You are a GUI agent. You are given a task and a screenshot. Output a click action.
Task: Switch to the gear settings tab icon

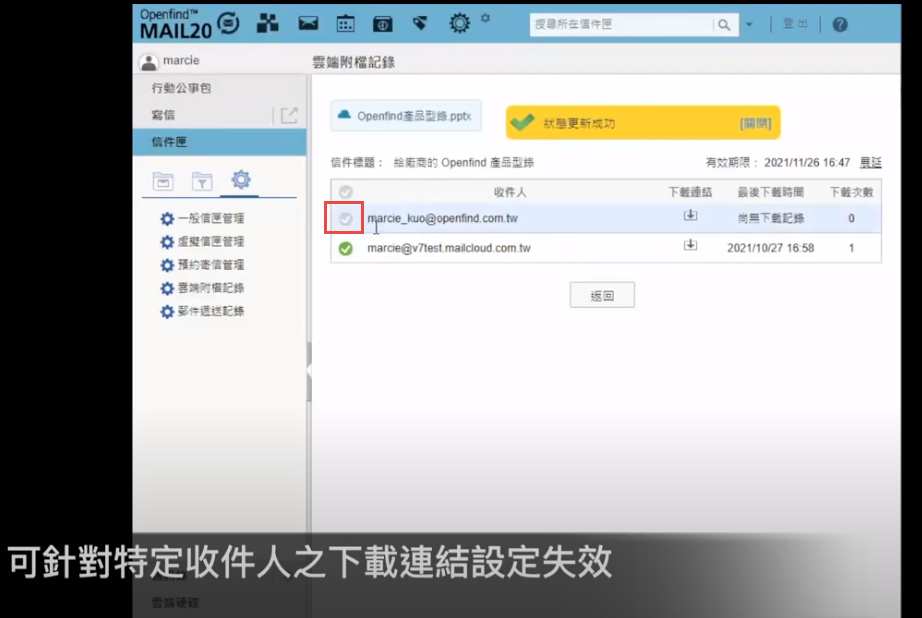[x=240, y=179]
